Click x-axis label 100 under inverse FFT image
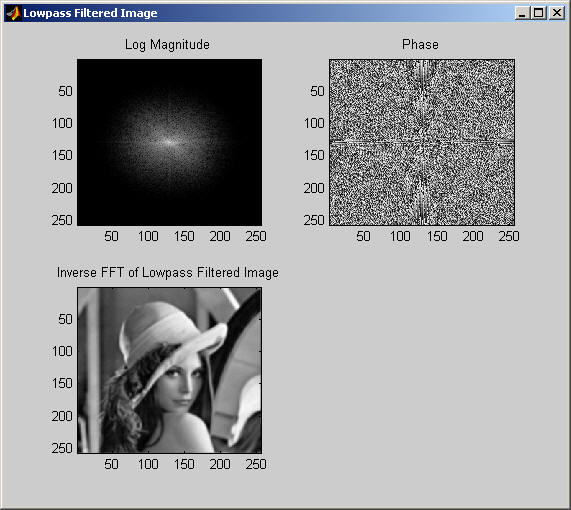This screenshot has height=510, width=571. tap(148, 464)
